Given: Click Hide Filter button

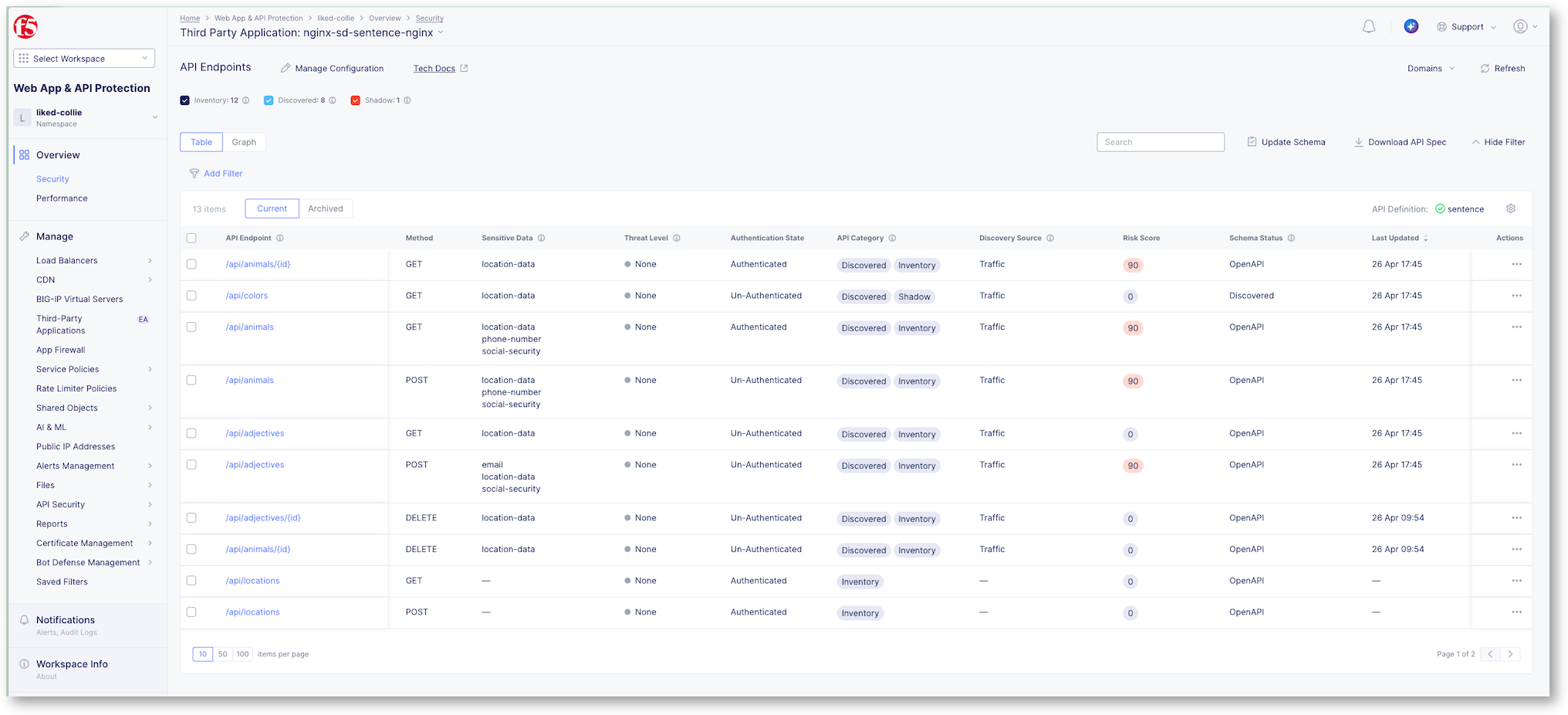Looking at the screenshot, I should point(1498,142).
